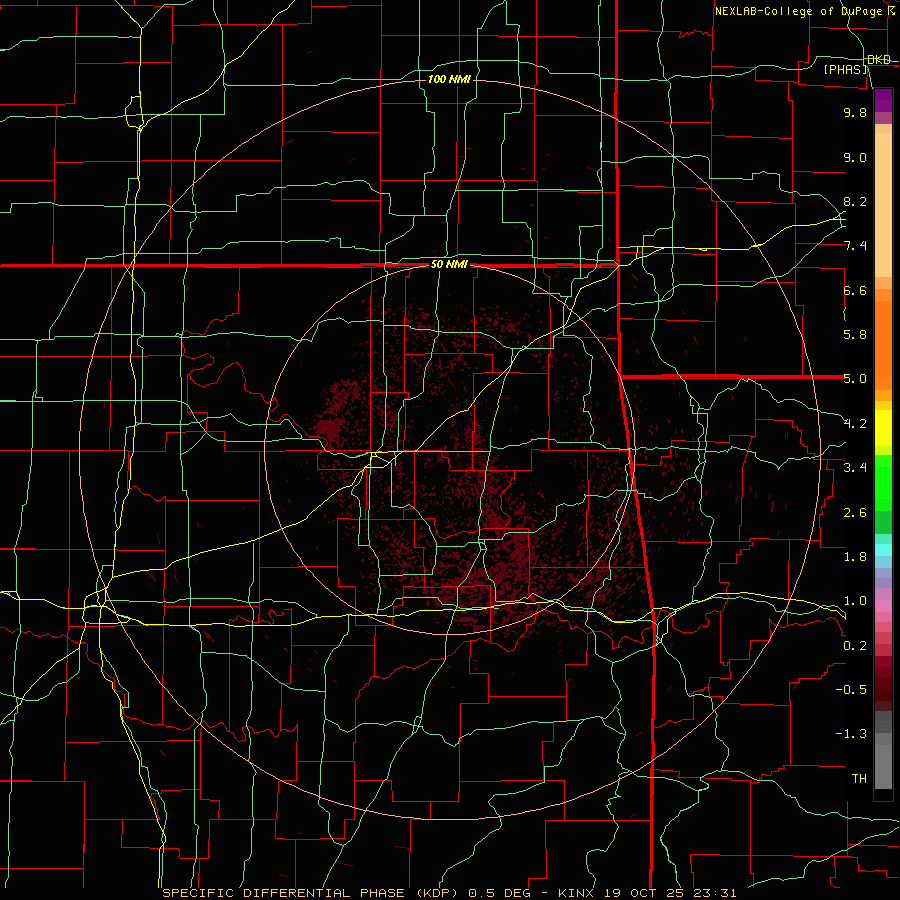This screenshot has height=900, width=900.
Task: Click the 0.2 scale value
Action: pyautogui.click(x=855, y=646)
